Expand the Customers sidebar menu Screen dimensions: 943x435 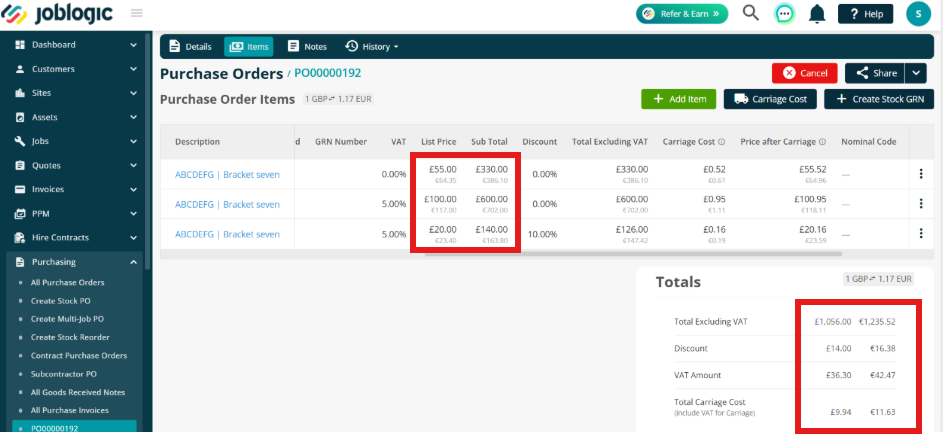tap(76, 69)
